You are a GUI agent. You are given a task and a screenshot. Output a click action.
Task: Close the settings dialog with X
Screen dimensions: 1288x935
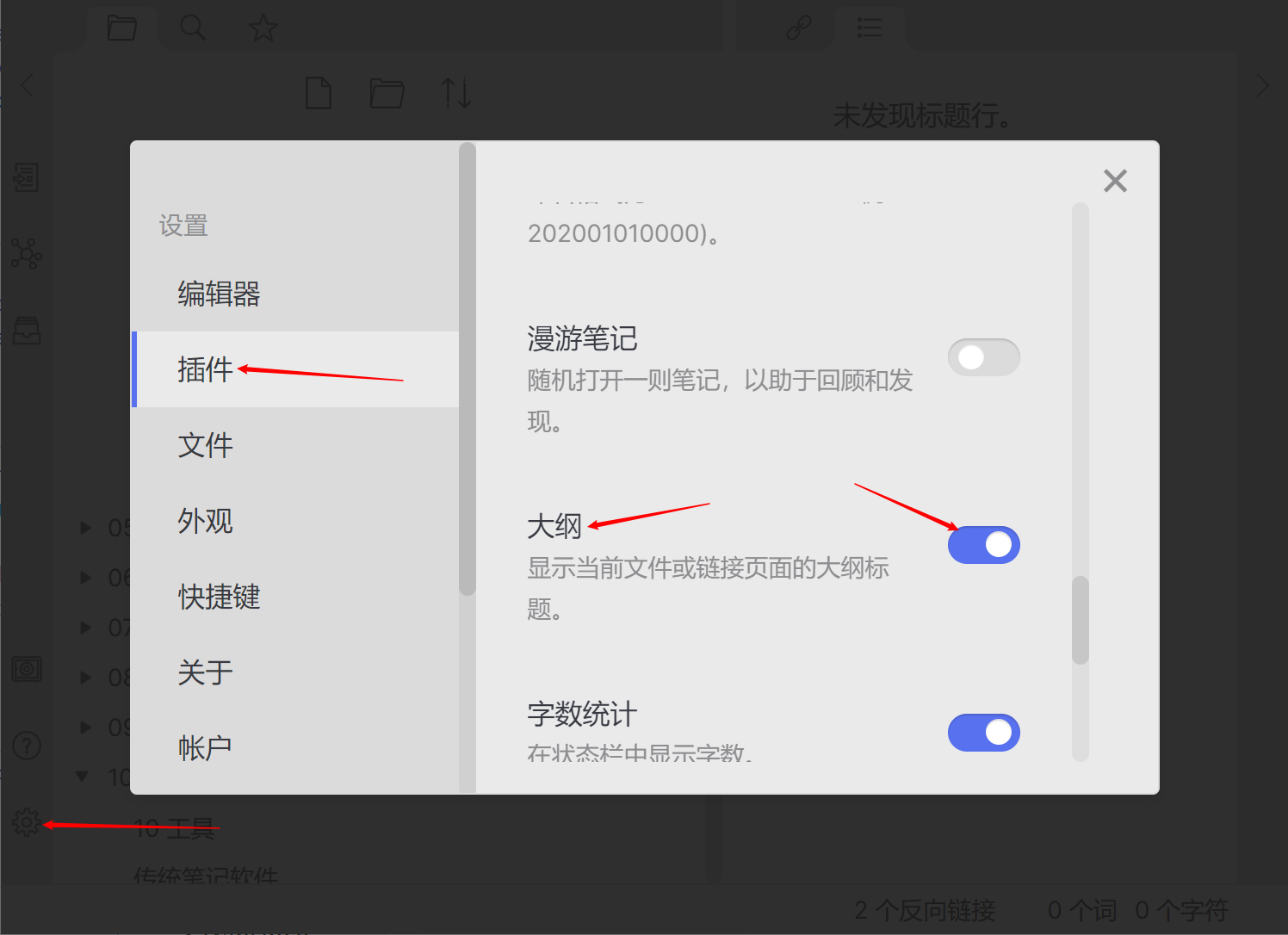(x=1115, y=181)
